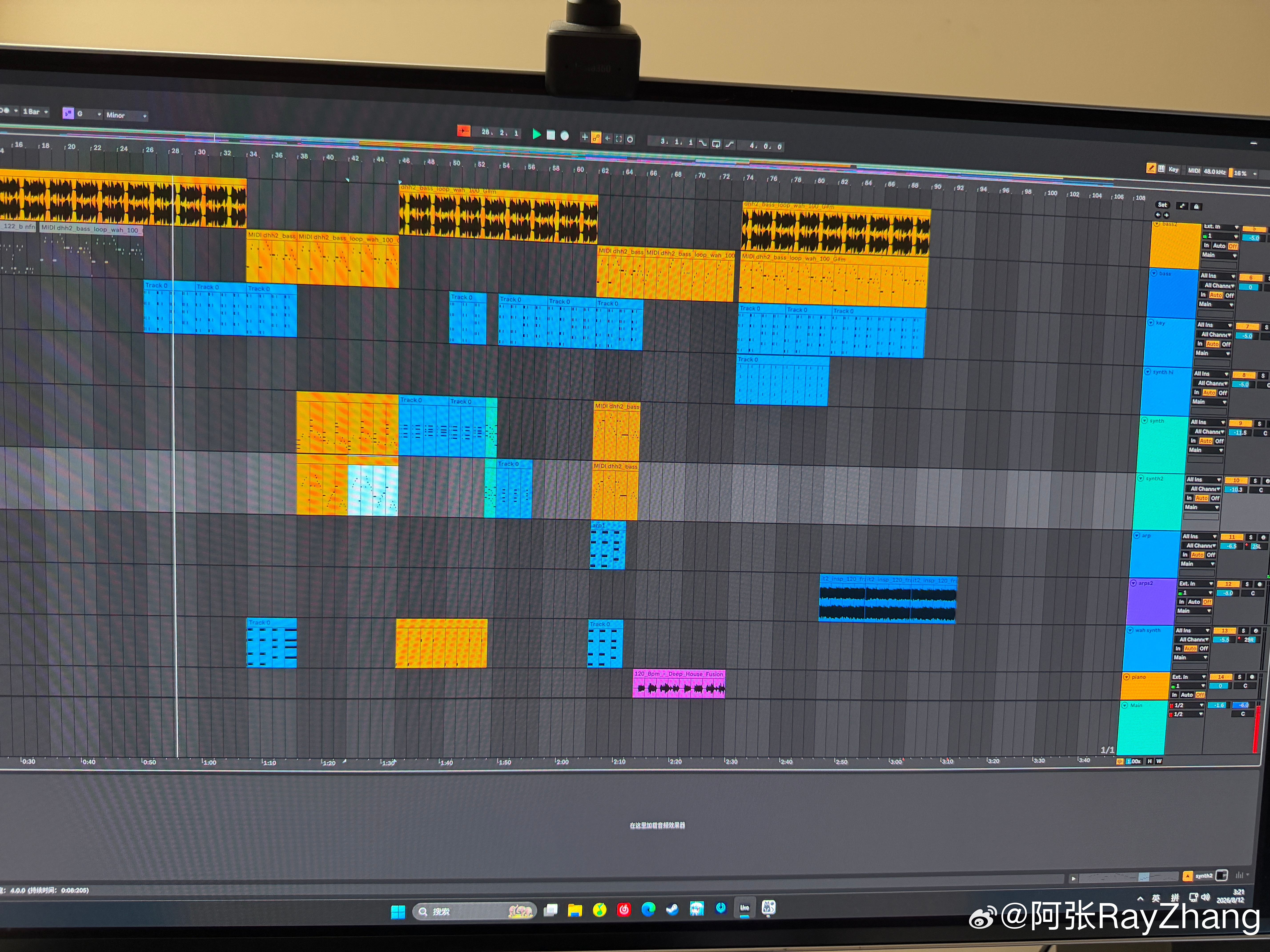Viewport: 1270px width, 952px height.
Task: Toggle the orange Draw Mode pencil
Action: click(x=1151, y=168)
